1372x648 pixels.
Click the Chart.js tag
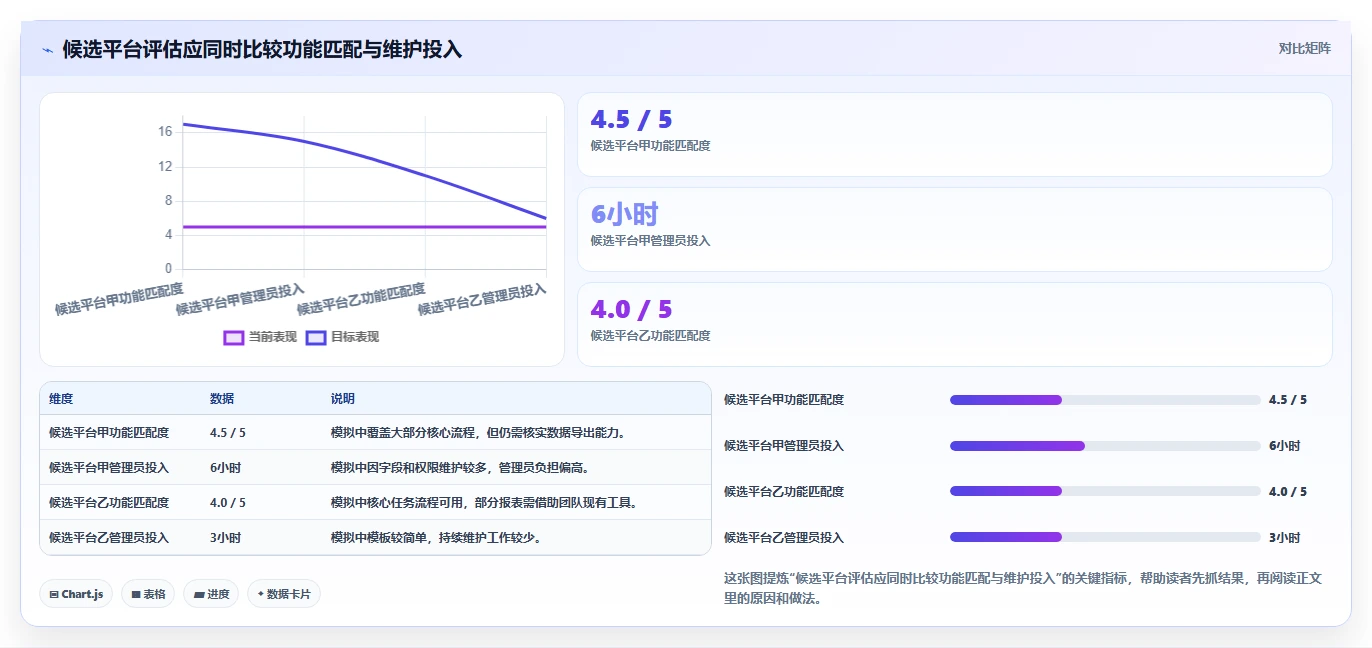[77, 594]
